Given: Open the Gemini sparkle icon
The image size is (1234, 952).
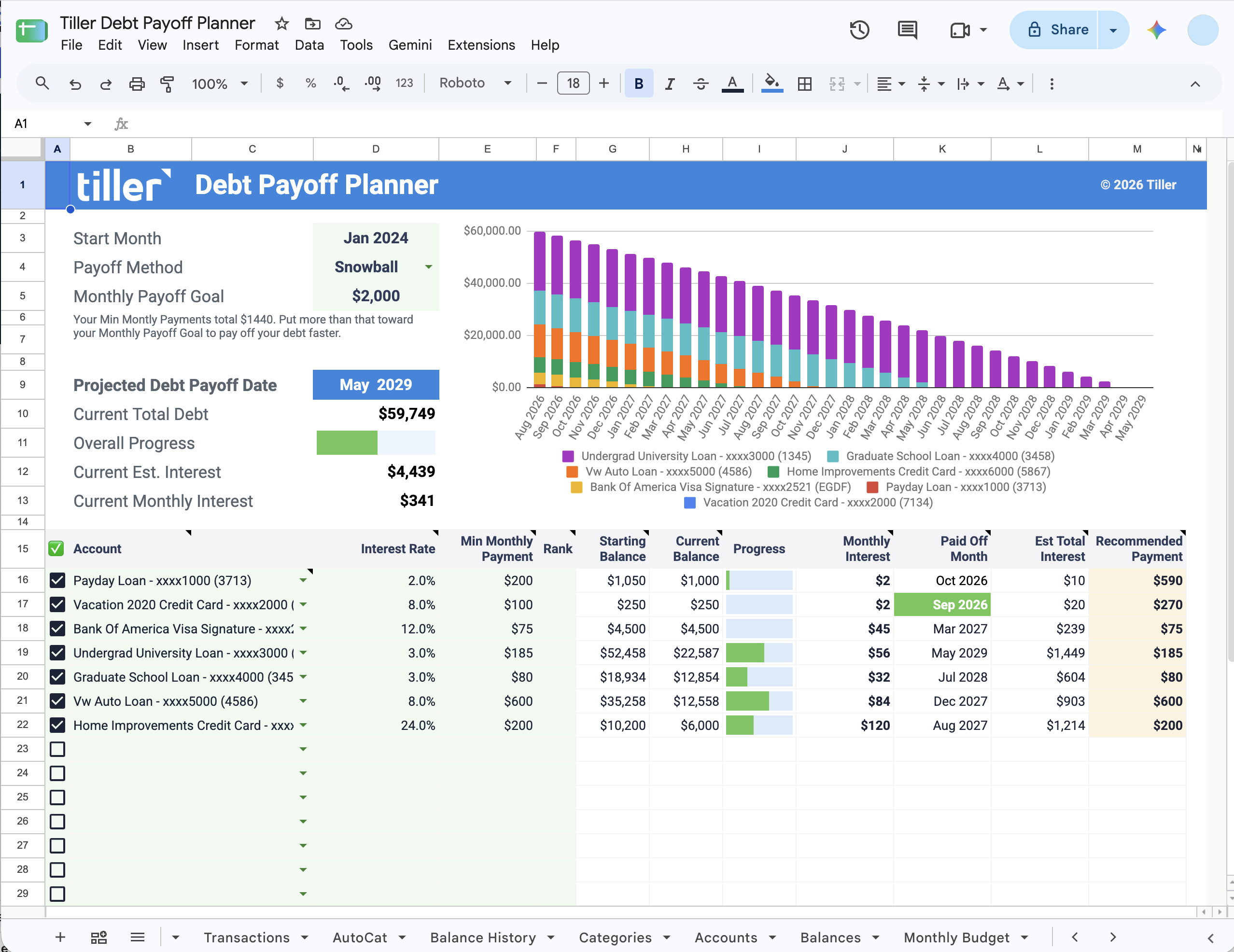Looking at the screenshot, I should (1157, 30).
